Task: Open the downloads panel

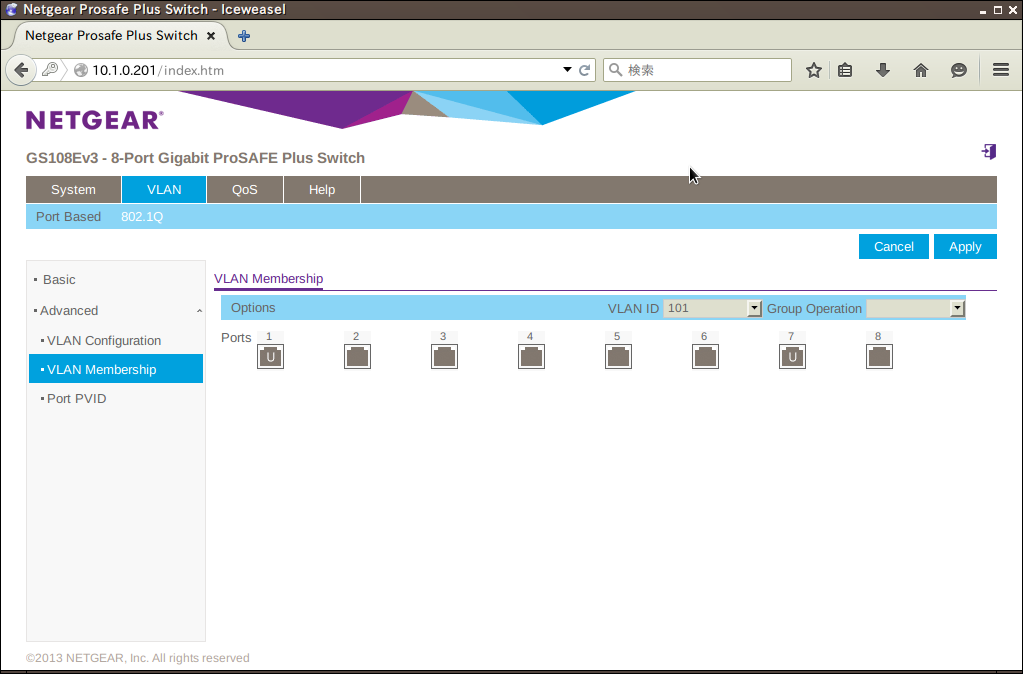Action: coord(883,70)
